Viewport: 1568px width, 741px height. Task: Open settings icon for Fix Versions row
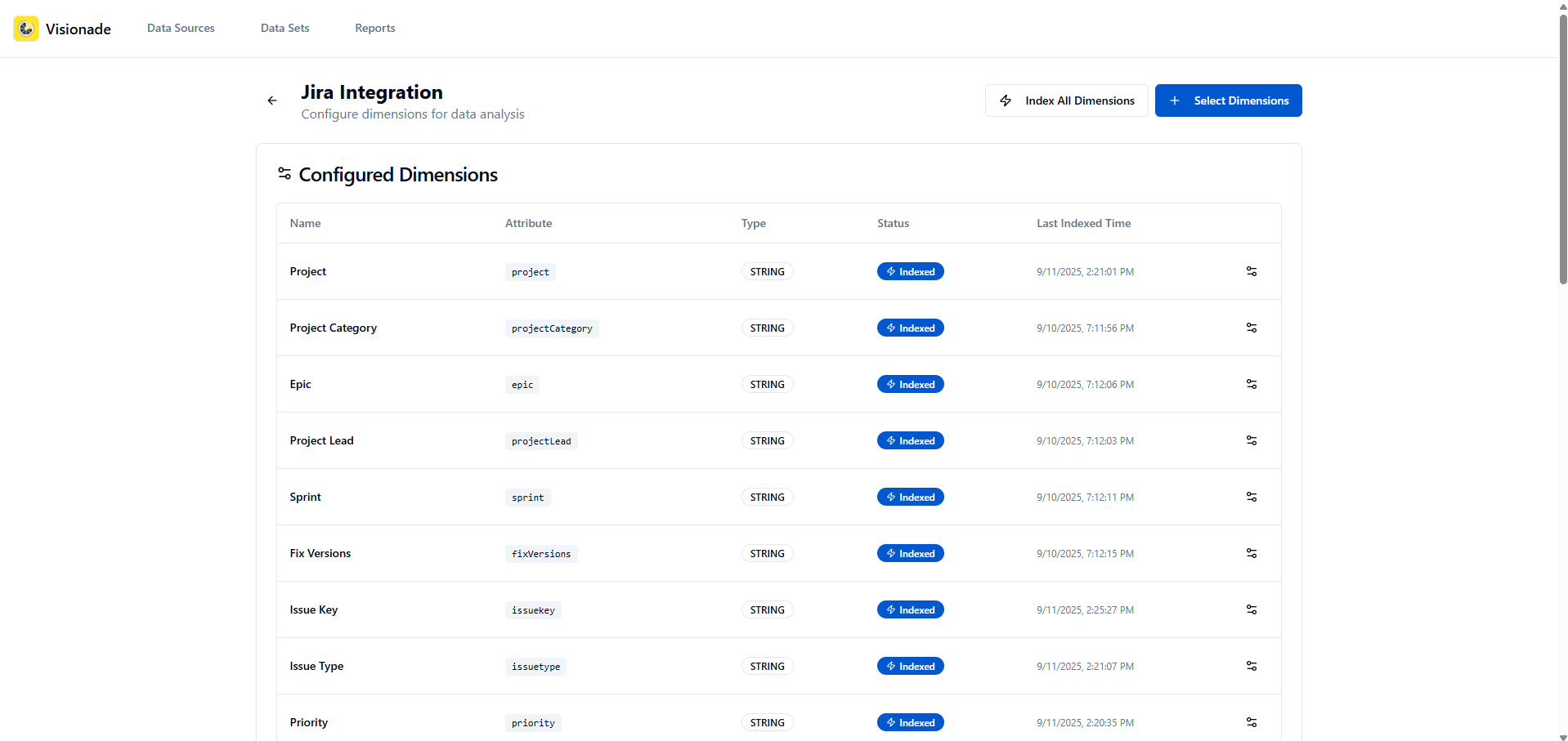click(1252, 553)
